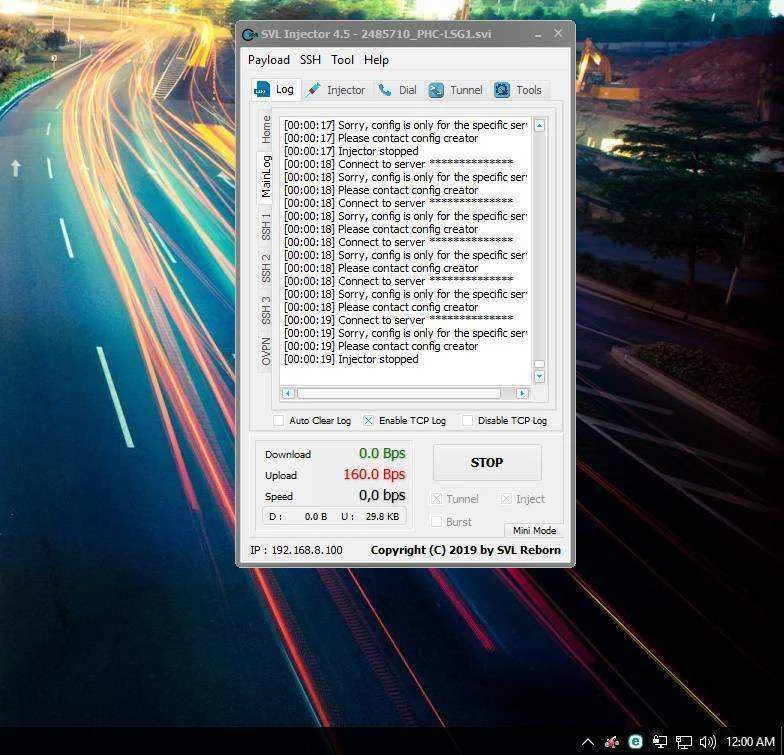Switch to the Injector tab
784x755 pixels.
pos(336,90)
